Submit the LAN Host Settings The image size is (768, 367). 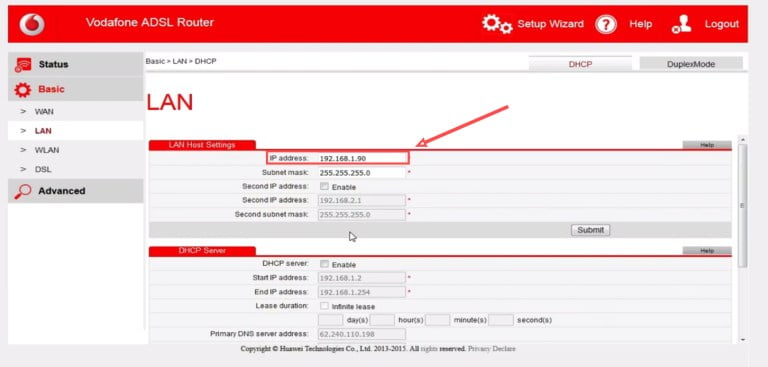[x=590, y=230]
